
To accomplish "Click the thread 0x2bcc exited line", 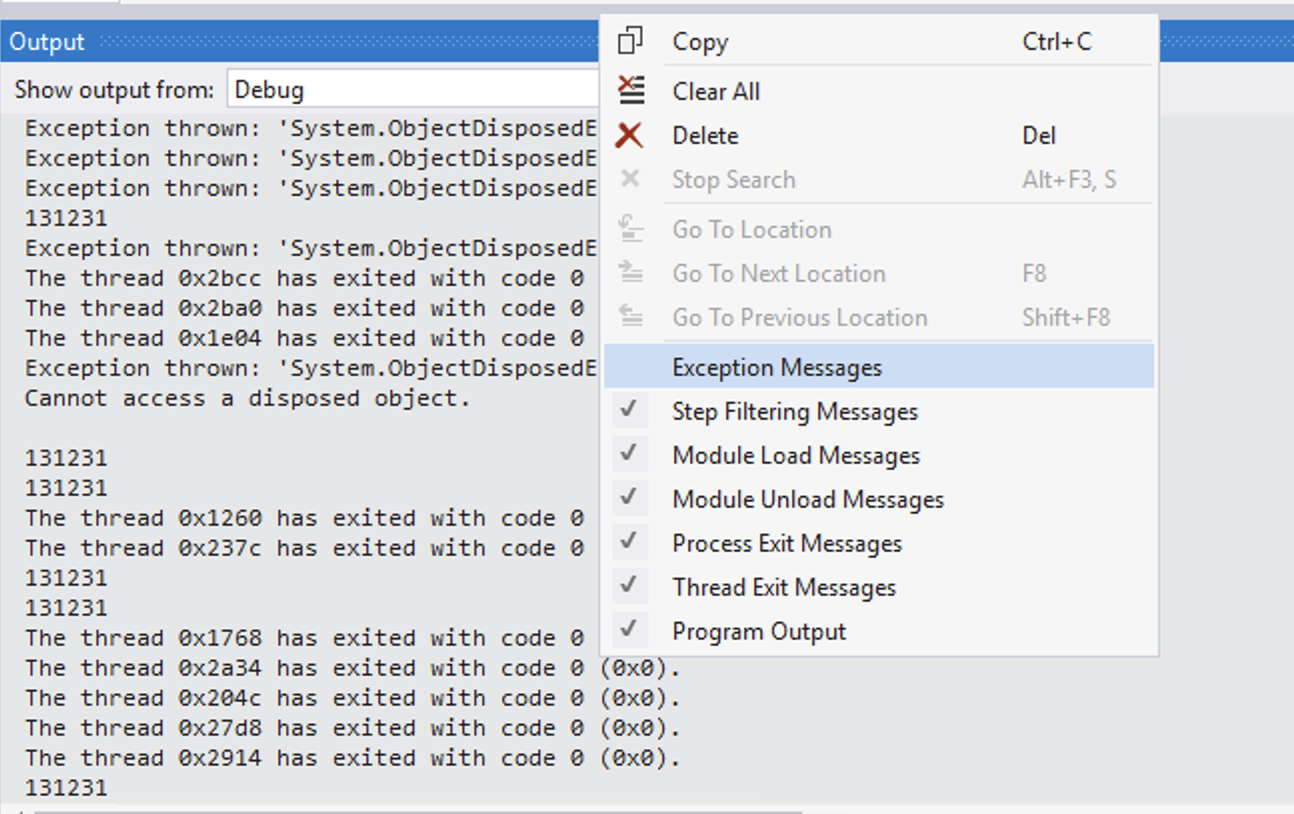I will [x=304, y=278].
